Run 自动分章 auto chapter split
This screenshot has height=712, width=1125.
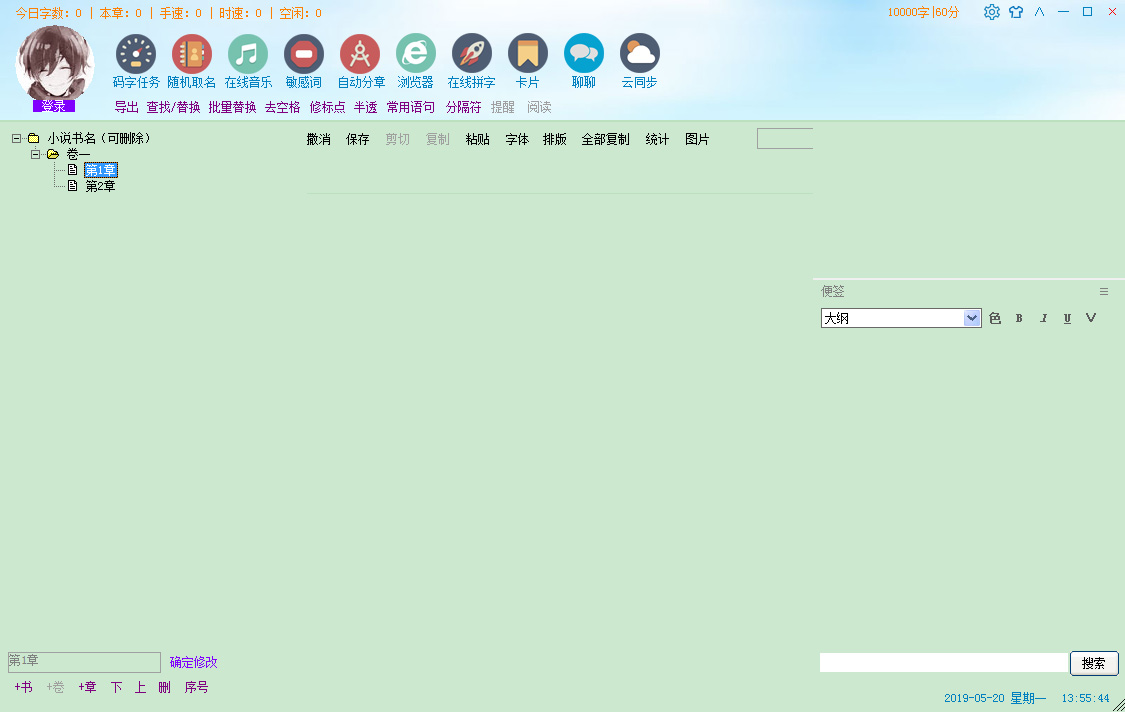[360, 62]
